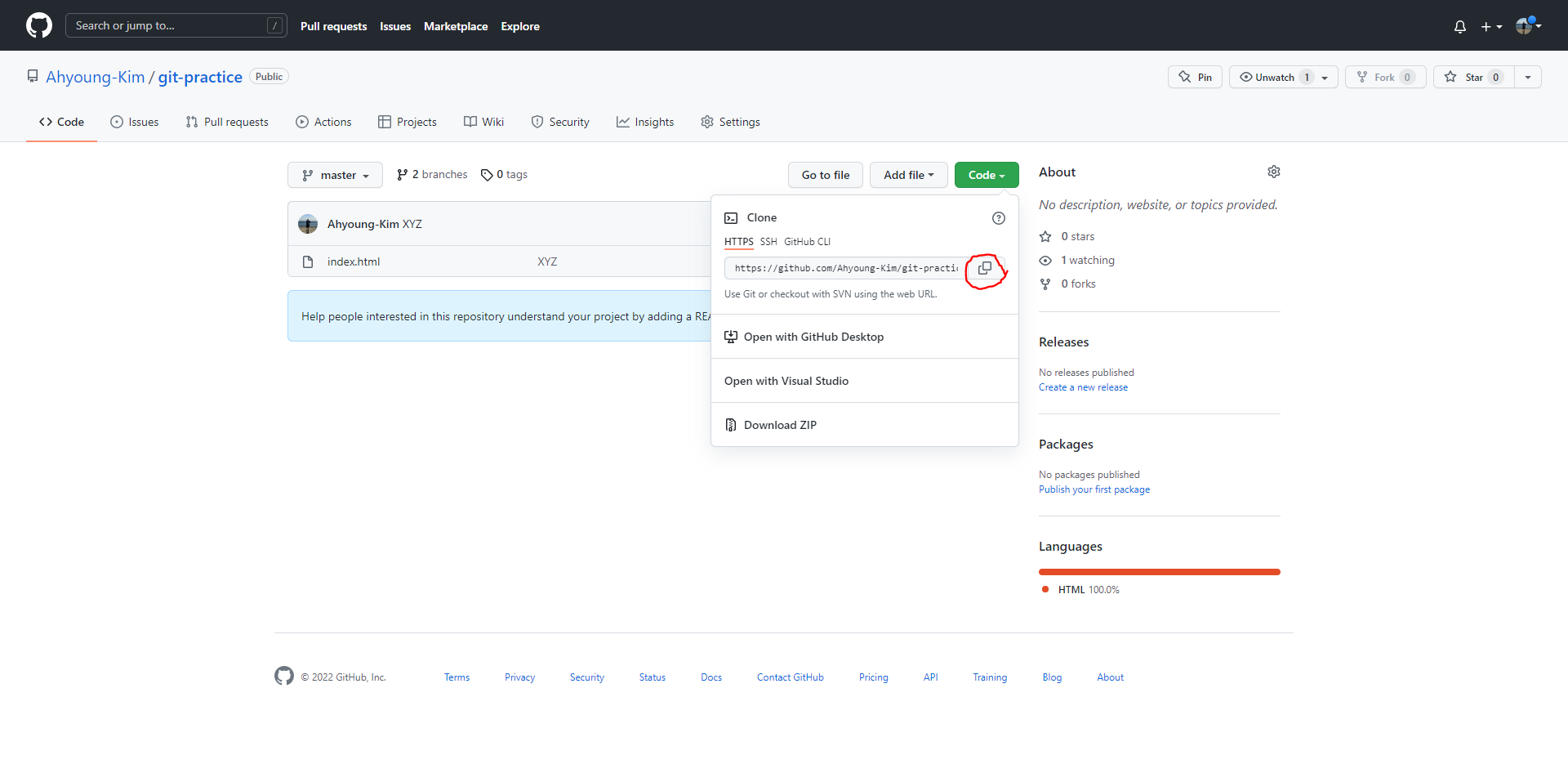Click the index.html file icon
The image size is (1568, 764).
point(308,261)
